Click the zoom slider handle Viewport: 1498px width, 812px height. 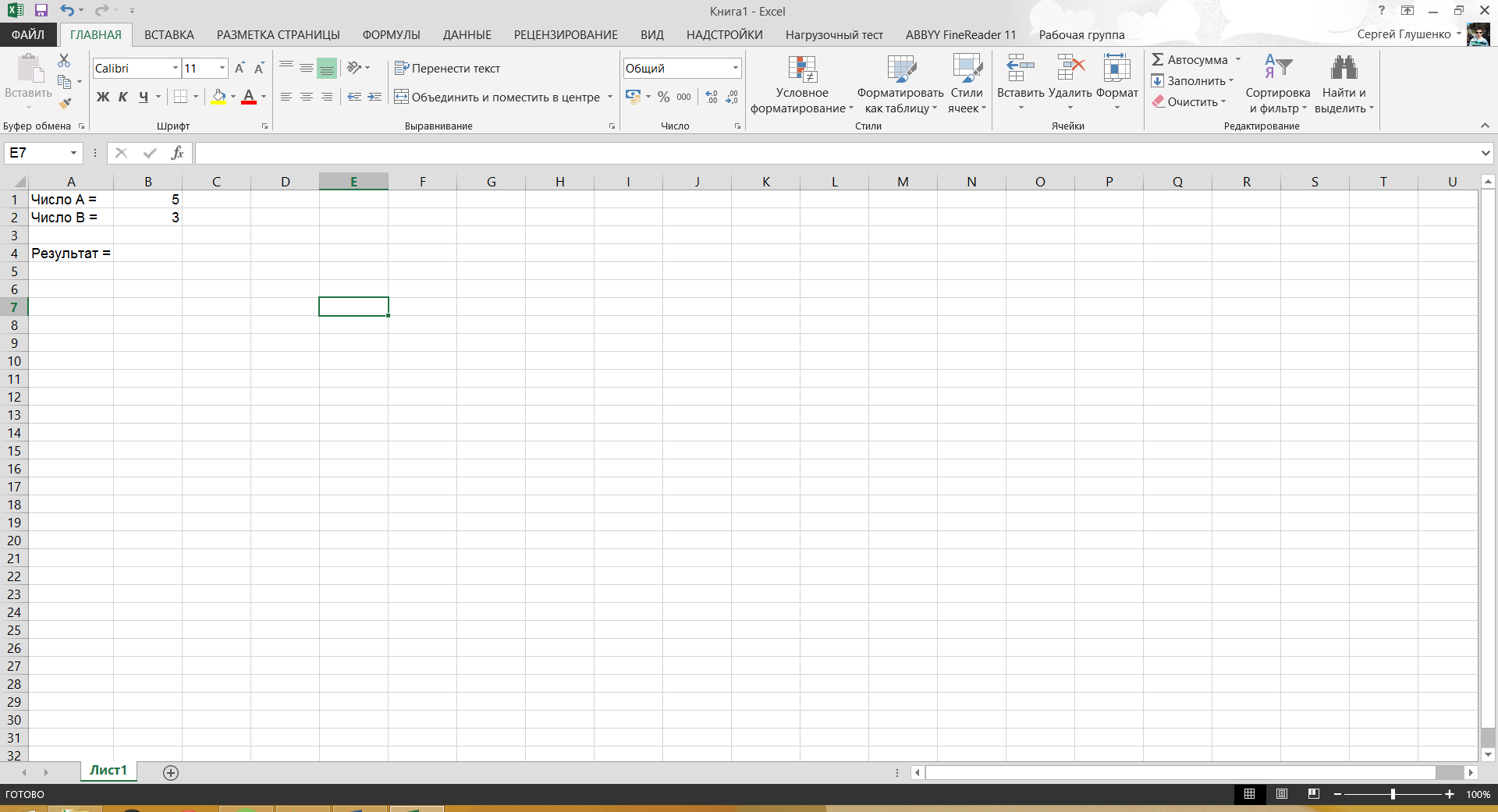1393,794
